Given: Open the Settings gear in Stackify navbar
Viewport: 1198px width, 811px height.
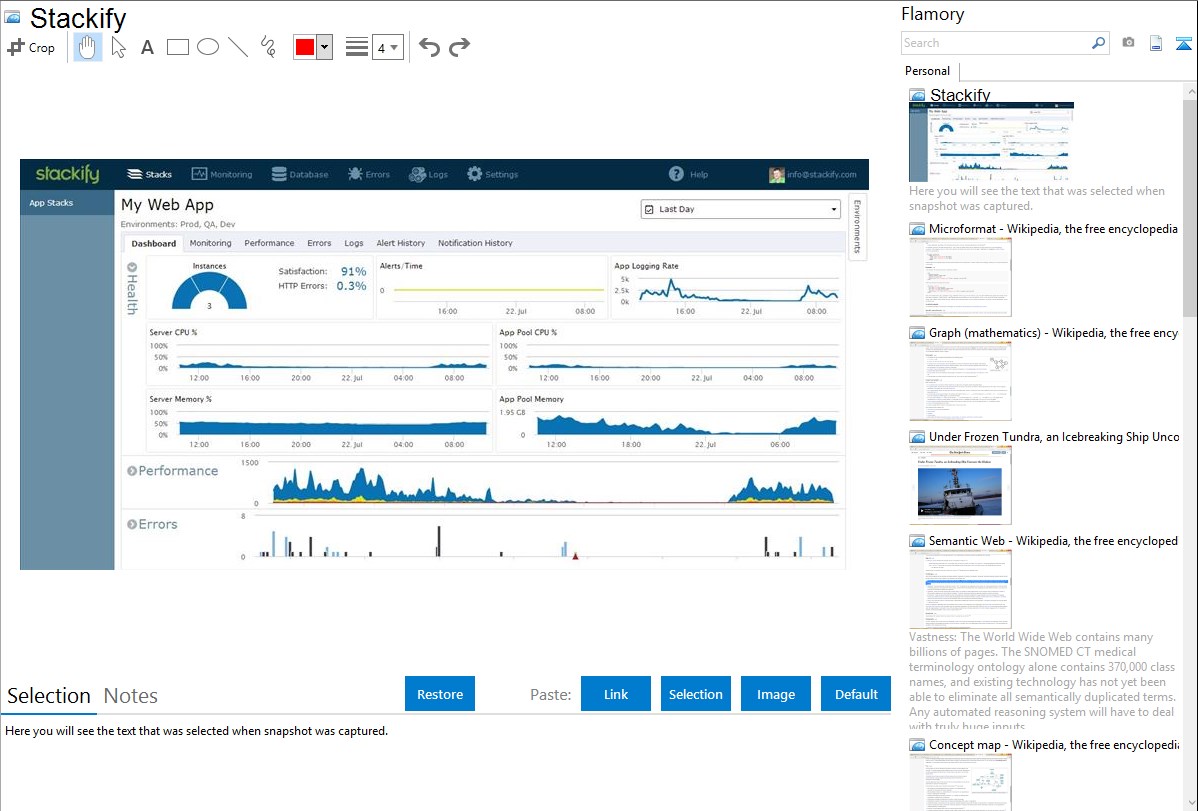Looking at the screenshot, I should point(492,174).
